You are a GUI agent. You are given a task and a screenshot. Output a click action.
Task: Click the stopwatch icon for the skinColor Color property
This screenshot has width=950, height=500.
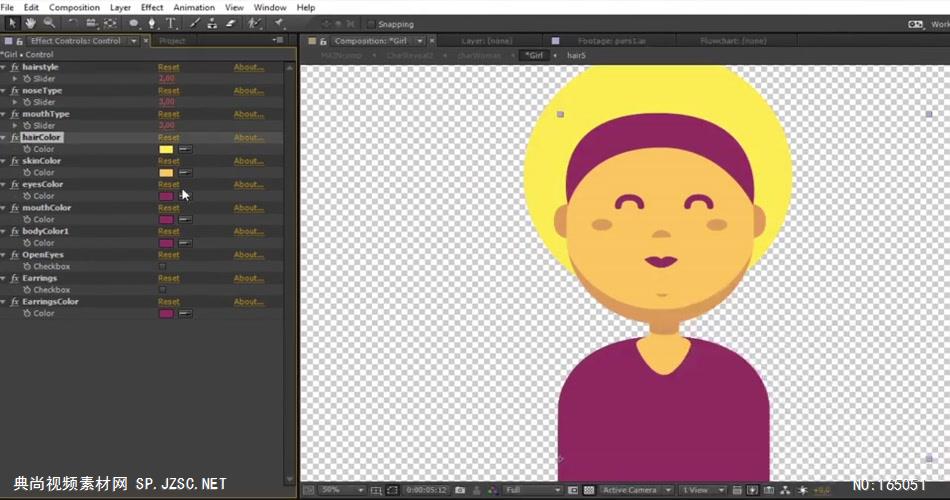coord(27,173)
